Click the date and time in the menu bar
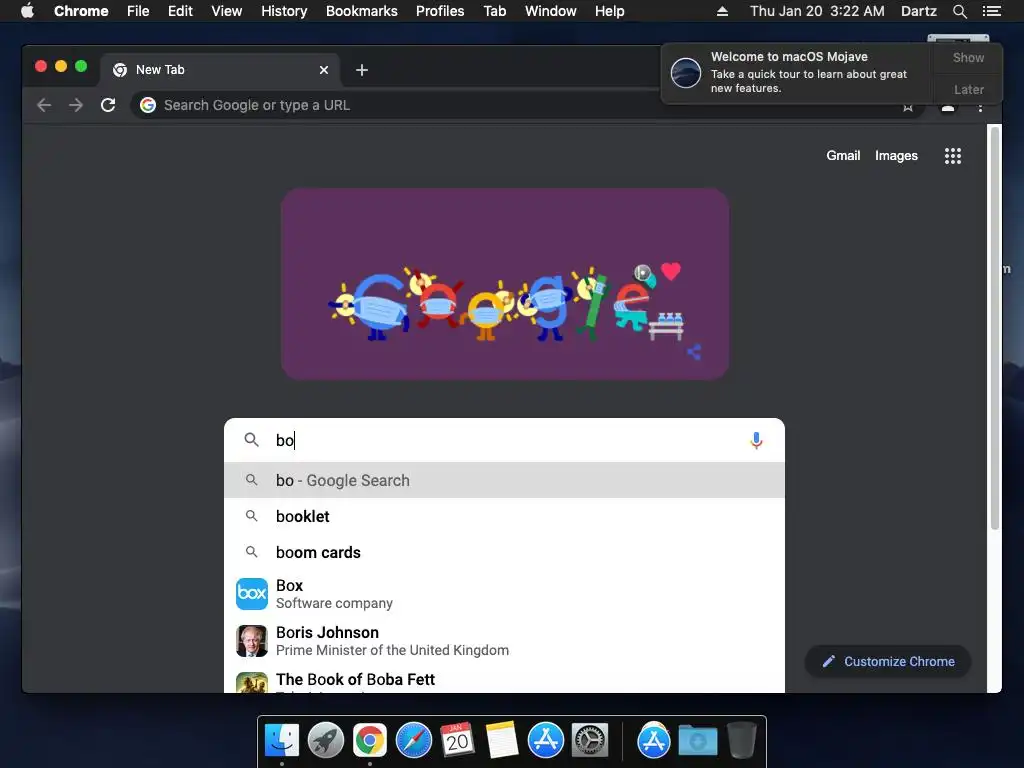This screenshot has width=1024, height=768. tap(817, 11)
